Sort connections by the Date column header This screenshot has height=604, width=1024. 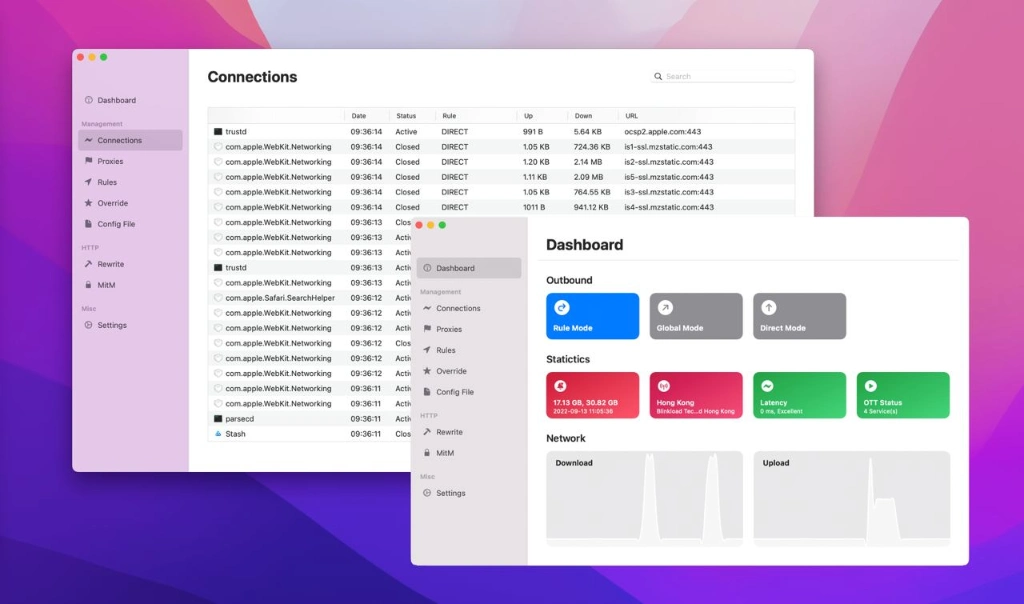(359, 116)
